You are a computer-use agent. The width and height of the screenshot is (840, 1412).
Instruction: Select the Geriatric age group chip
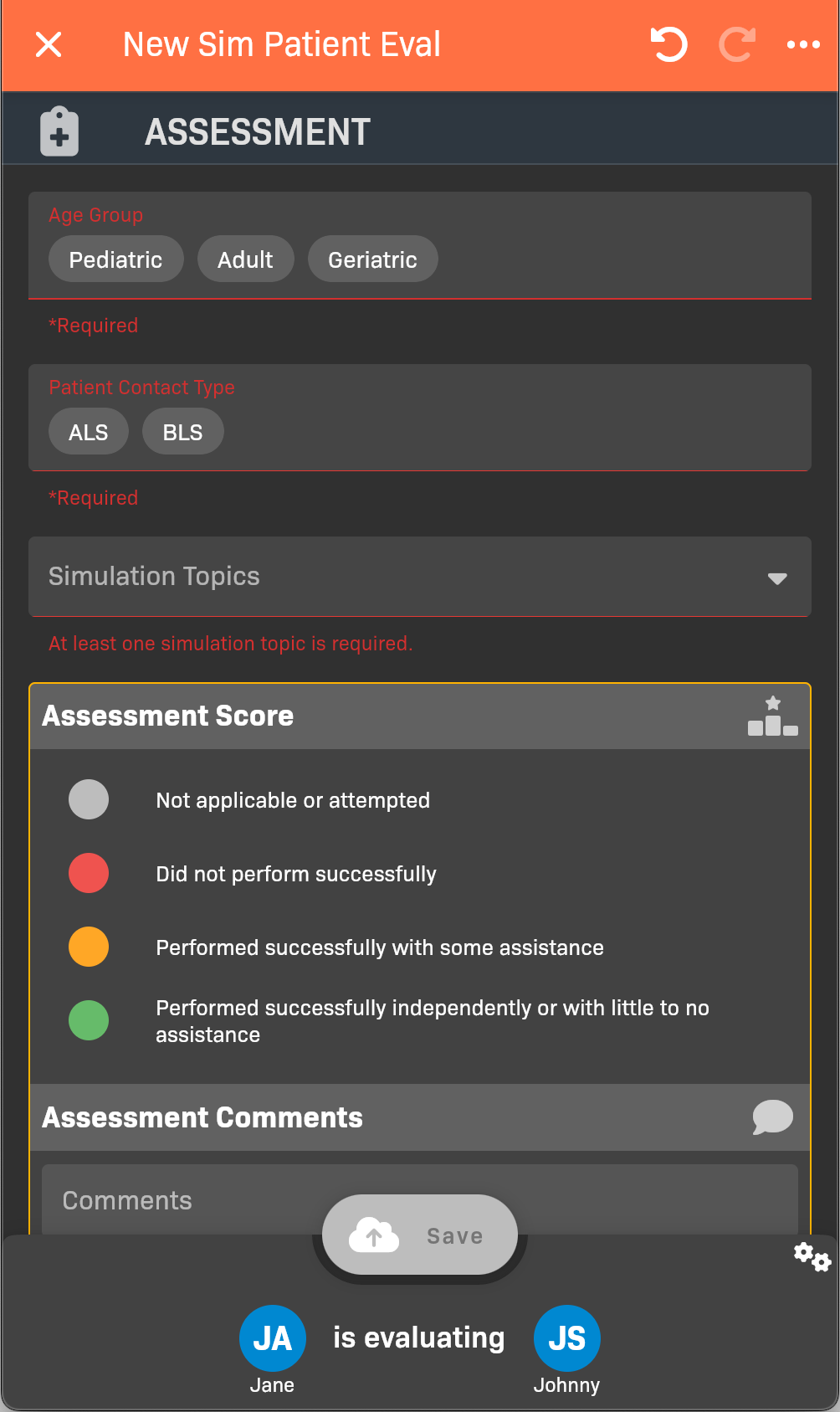[x=372, y=259]
